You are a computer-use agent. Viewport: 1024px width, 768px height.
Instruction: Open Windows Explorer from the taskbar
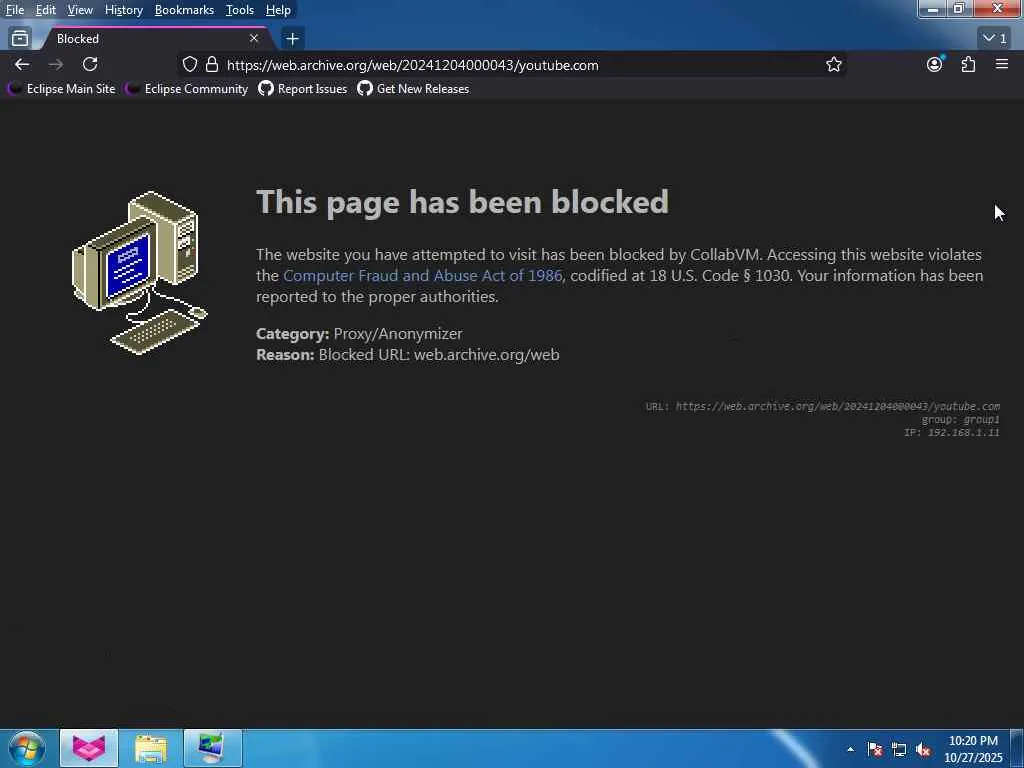[x=151, y=748]
